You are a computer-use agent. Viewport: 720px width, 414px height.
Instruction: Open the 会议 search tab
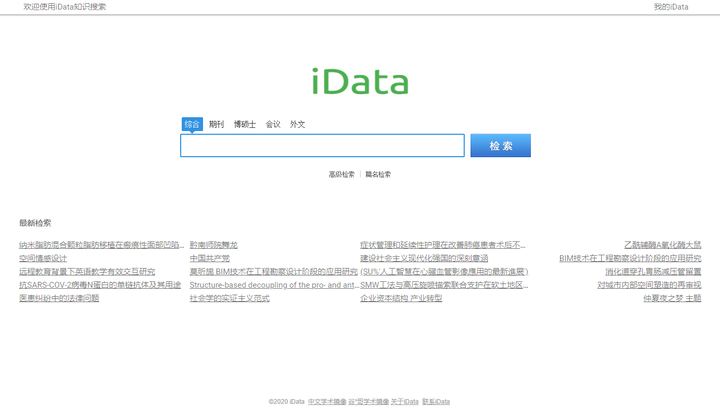click(273, 124)
